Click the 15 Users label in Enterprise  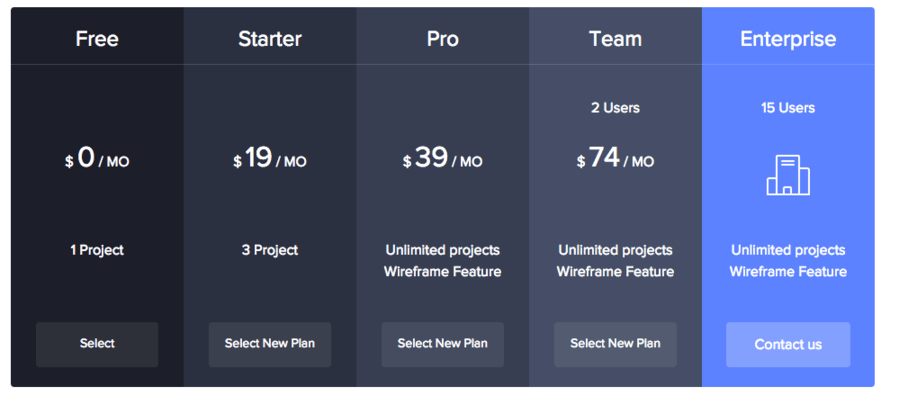788,108
